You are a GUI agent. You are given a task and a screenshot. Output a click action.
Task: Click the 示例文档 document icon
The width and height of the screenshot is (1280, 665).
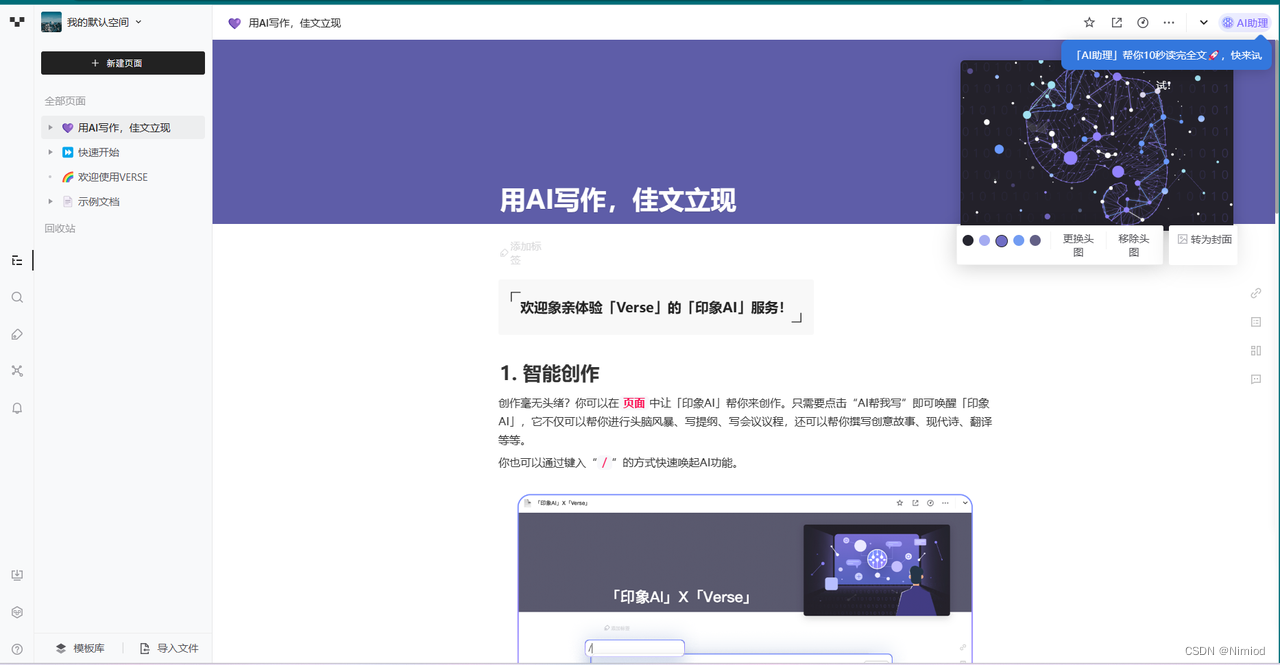click(68, 201)
